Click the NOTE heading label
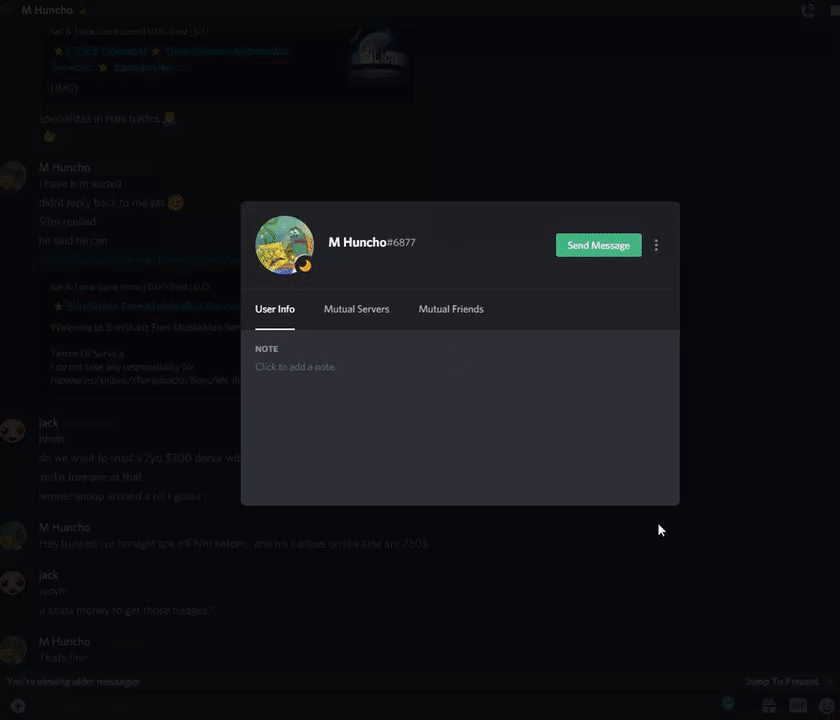Viewport: 840px width, 720px height. point(266,349)
